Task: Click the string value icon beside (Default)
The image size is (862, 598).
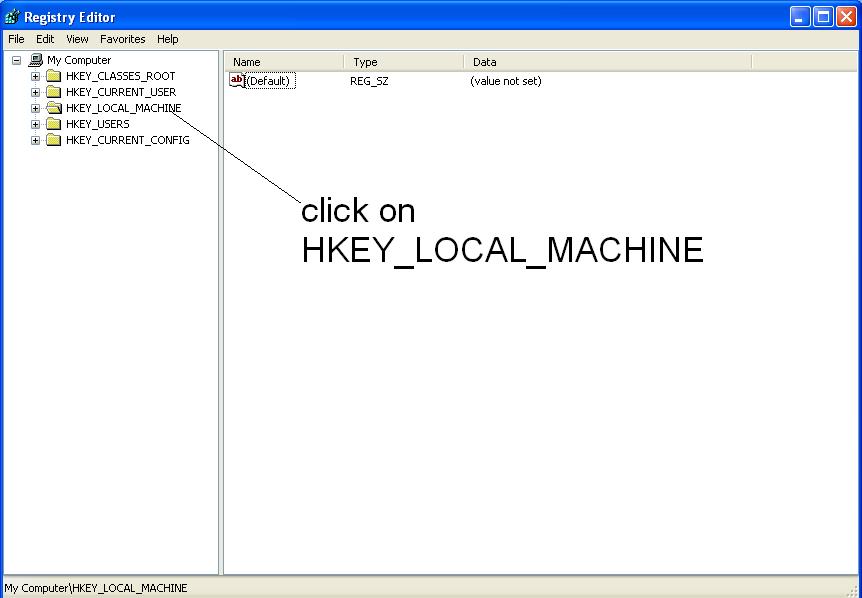Action: pos(237,80)
